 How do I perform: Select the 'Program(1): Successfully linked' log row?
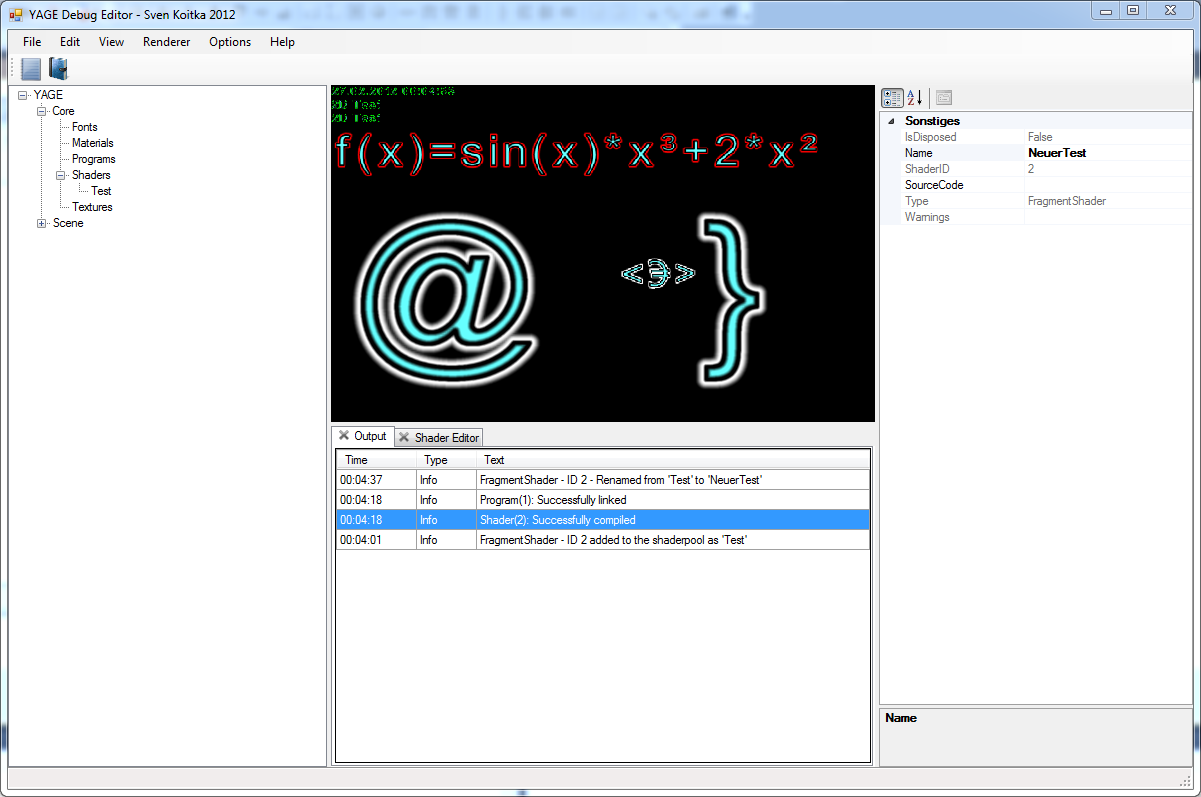(553, 500)
